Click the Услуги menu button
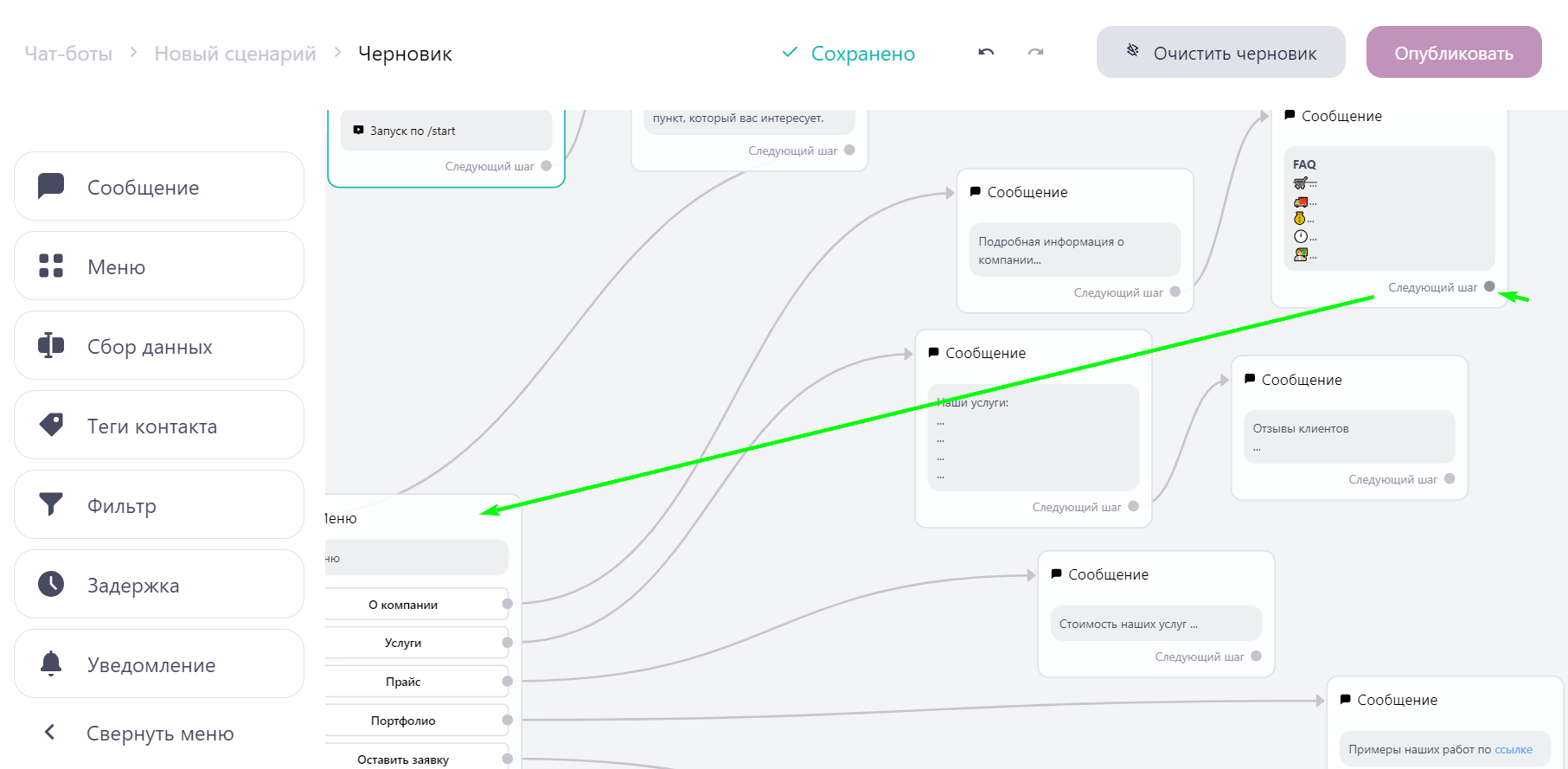The height and width of the screenshot is (769, 1568). coord(417,643)
